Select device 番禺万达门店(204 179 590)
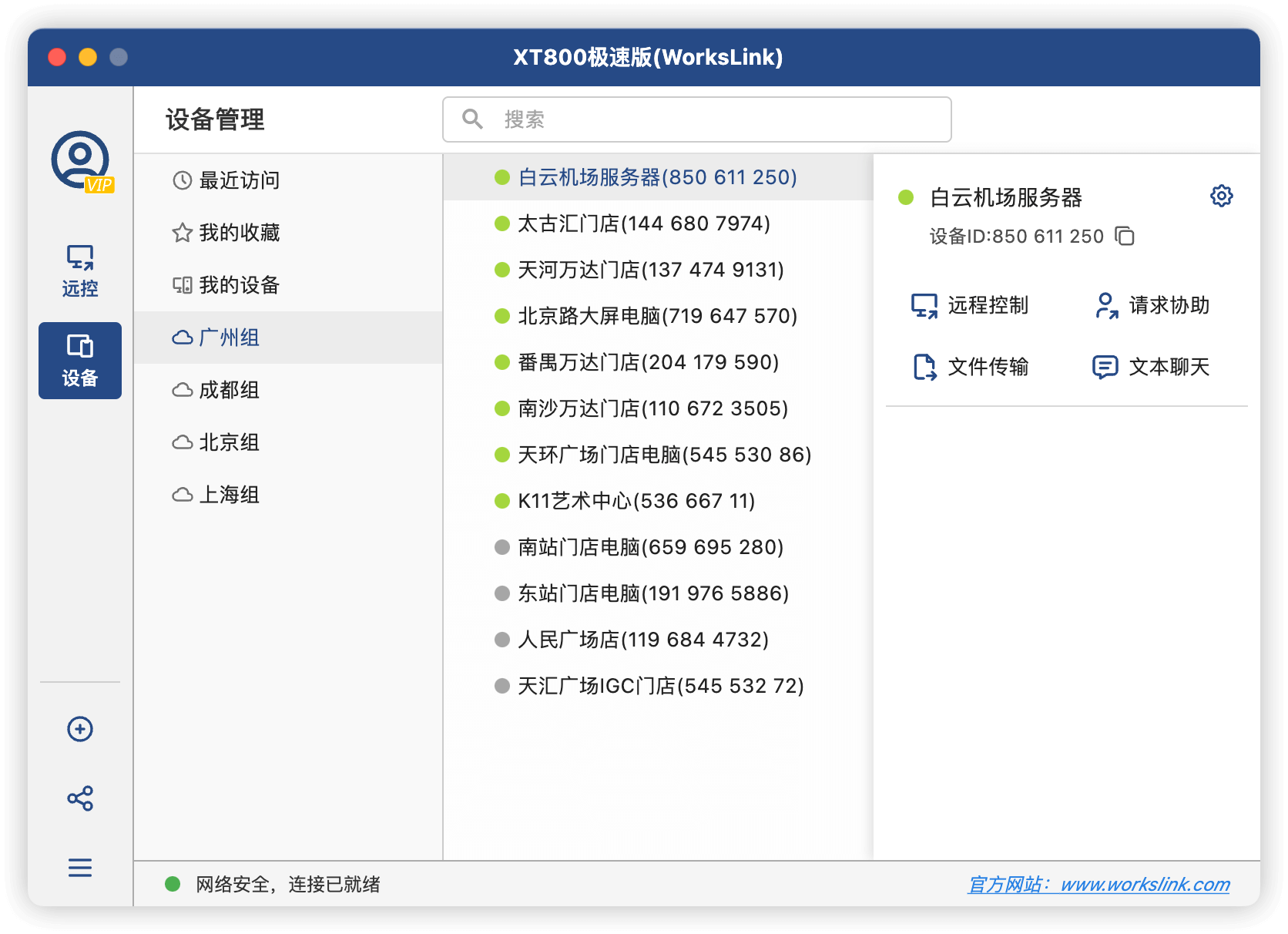 pyautogui.click(x=658, y=362)
